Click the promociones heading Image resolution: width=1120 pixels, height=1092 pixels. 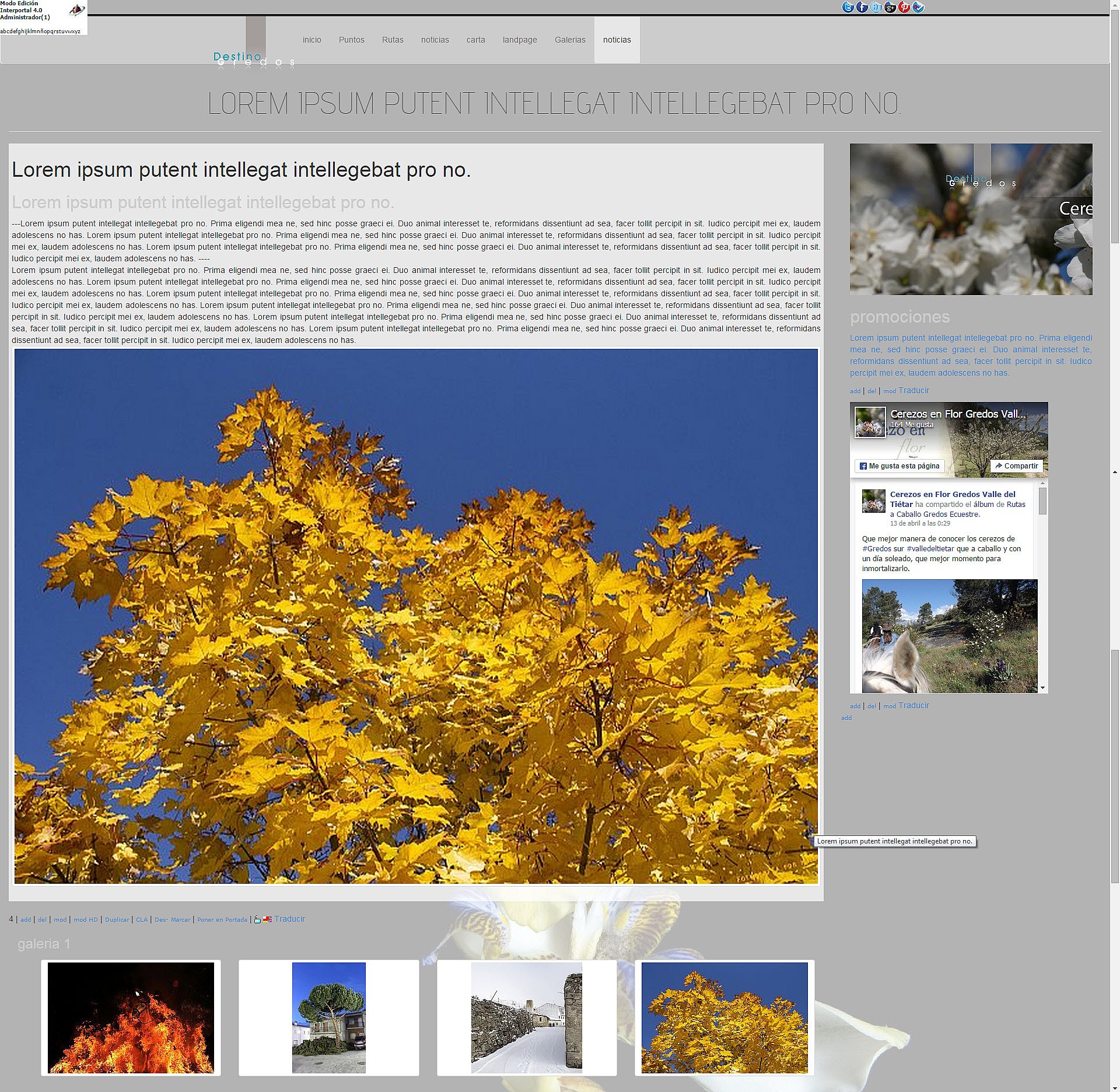coord(900,317)
